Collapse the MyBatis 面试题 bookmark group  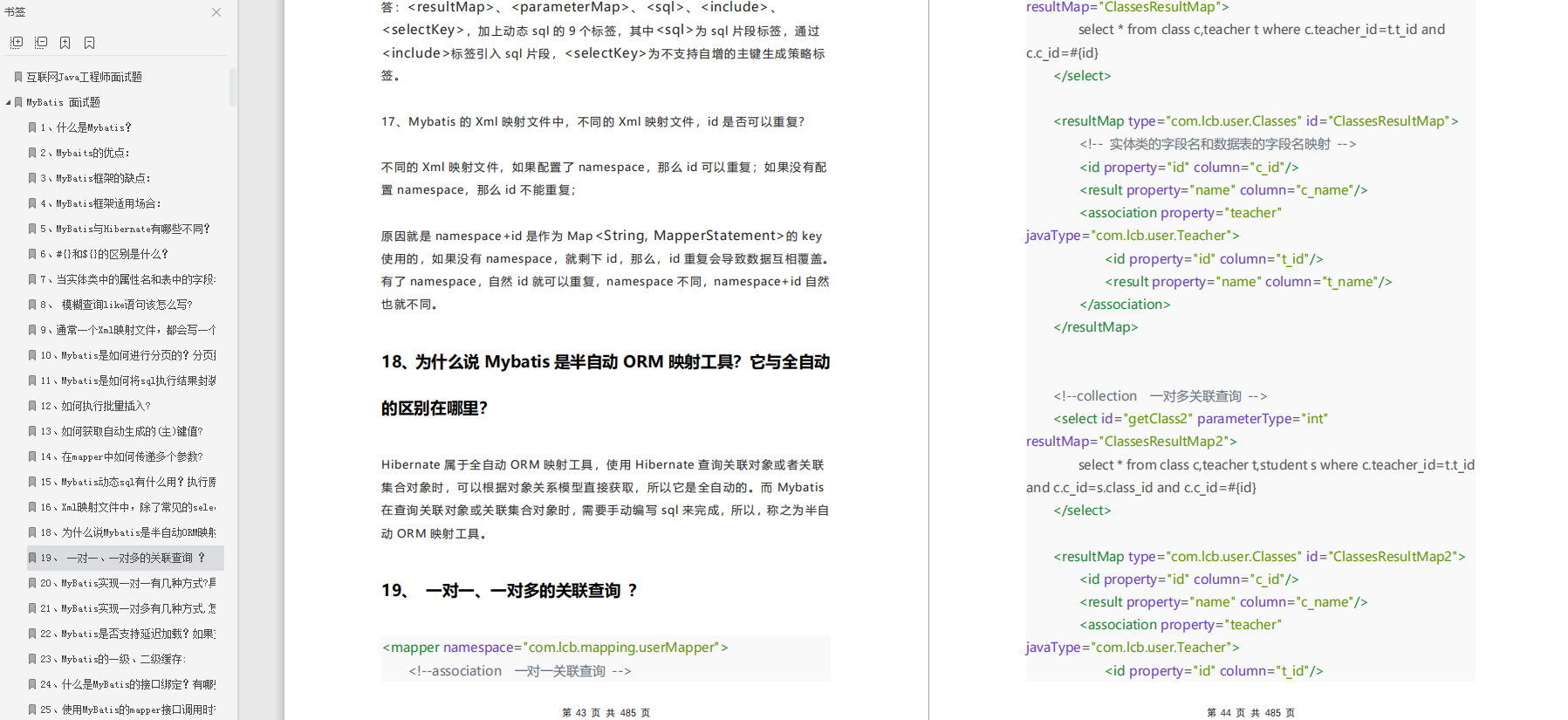8,102
